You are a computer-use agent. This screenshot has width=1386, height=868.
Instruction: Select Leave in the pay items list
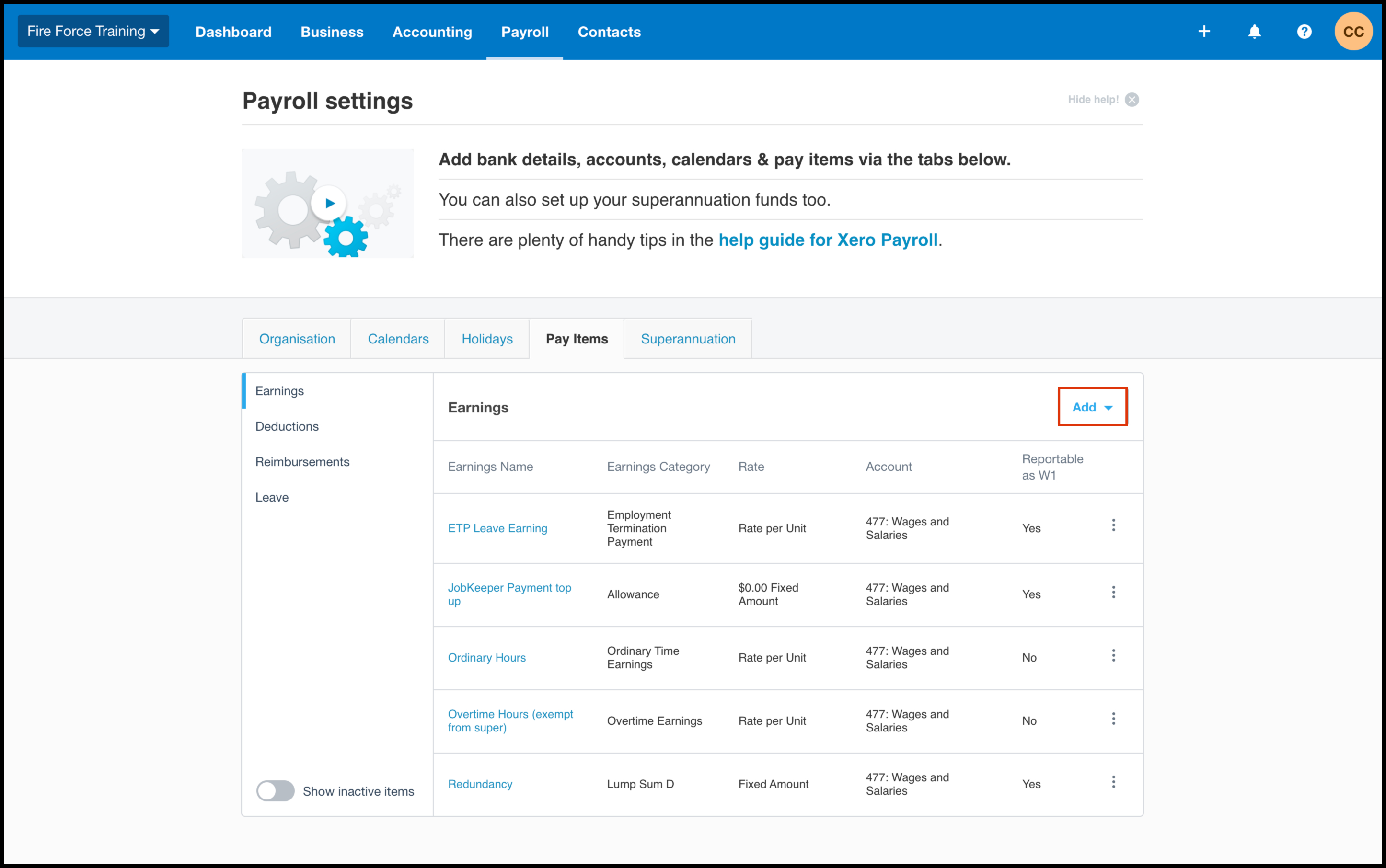(272, 497)
